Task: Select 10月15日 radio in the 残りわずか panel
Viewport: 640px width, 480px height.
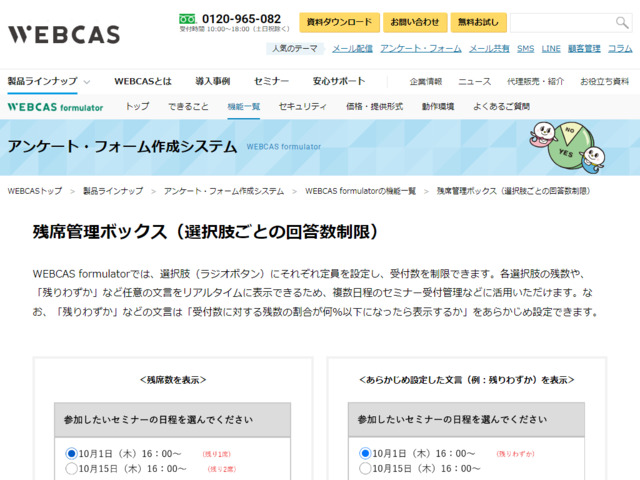Action: 365,468
